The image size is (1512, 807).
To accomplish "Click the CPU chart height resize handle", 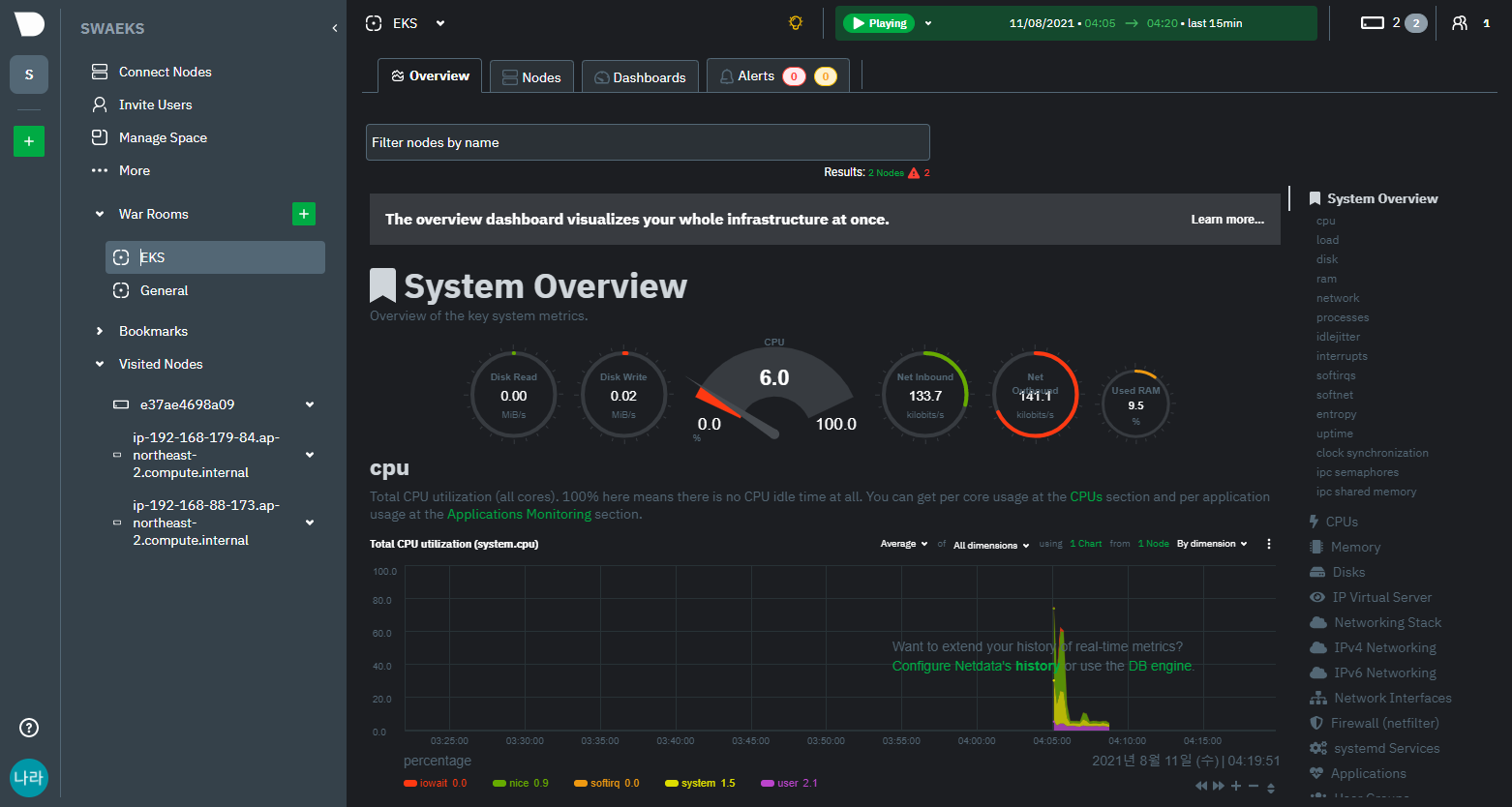I will pos(1271,788).
